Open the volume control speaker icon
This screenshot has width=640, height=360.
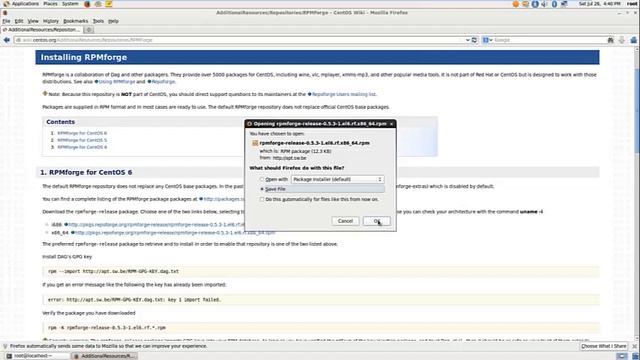pyautogui.click(x=544, y=4)
